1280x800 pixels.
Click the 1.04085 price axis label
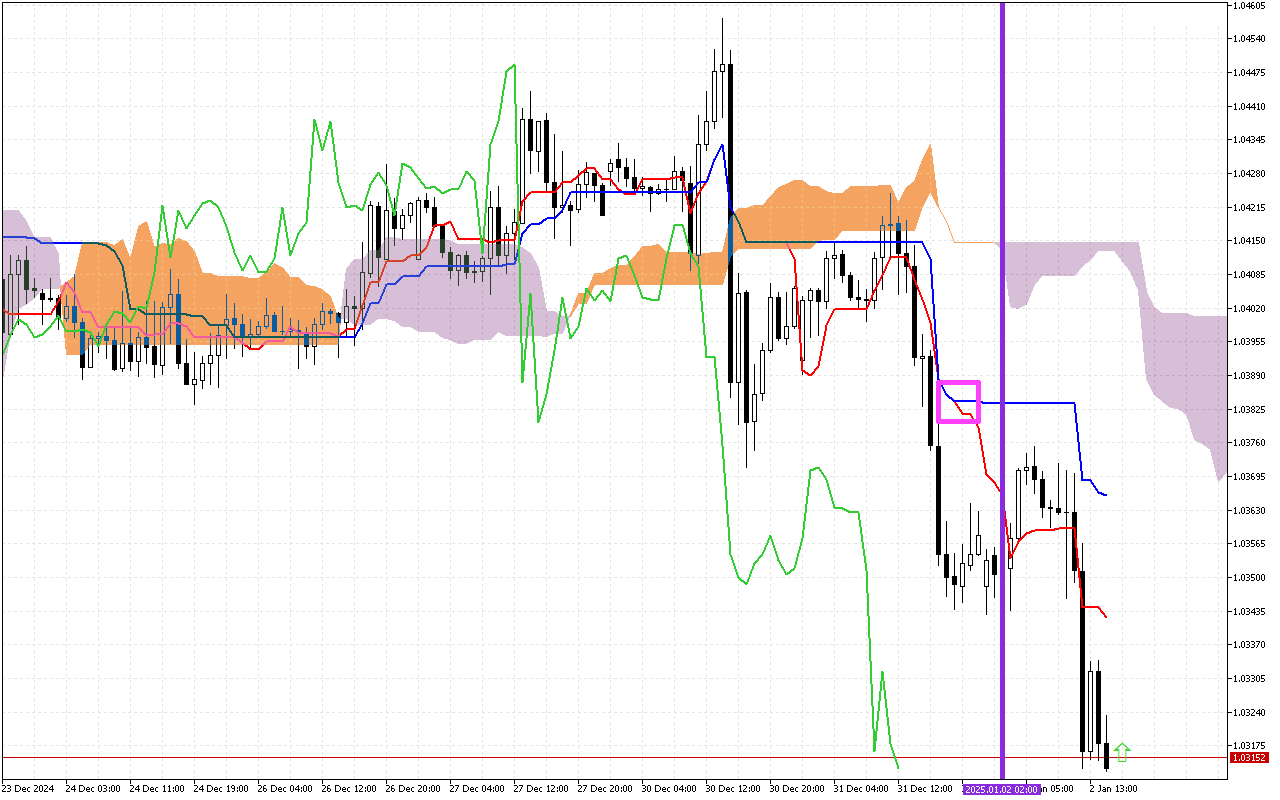click(1249, 275)
